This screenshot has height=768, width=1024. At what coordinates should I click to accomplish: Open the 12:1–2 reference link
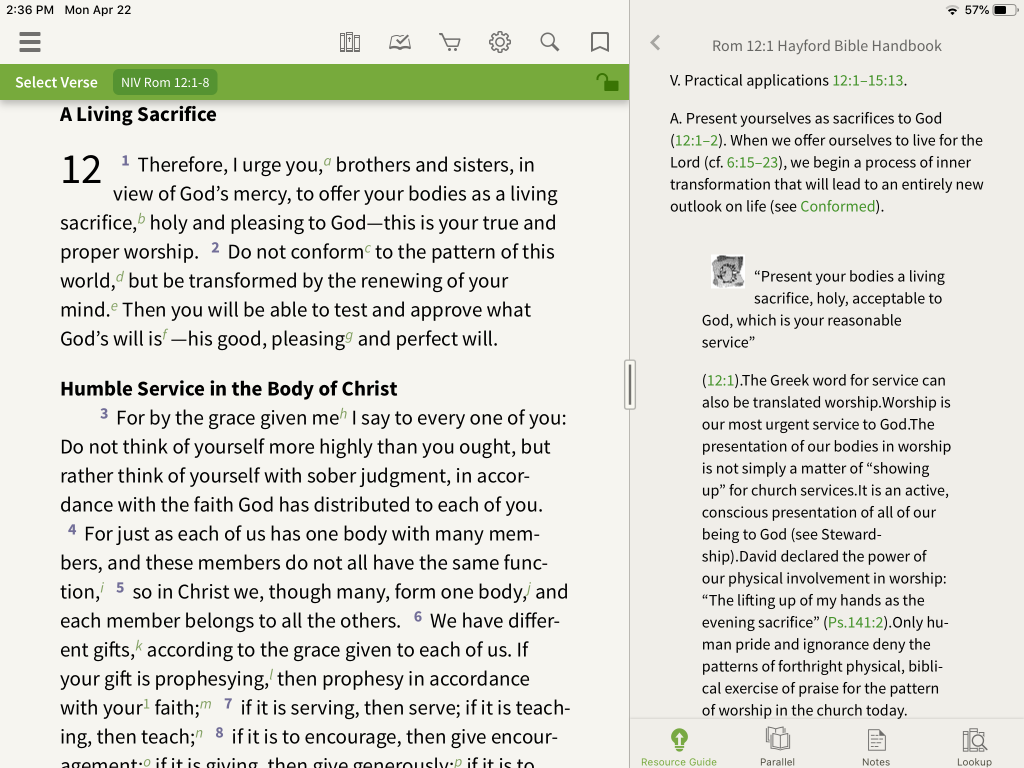click(696, 140)
